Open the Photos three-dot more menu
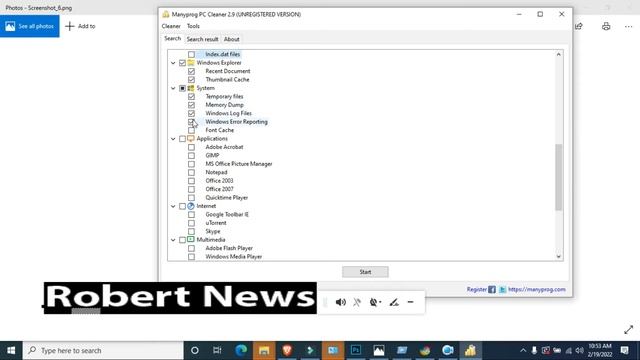The image size is (640, 360). coord(628,27)
